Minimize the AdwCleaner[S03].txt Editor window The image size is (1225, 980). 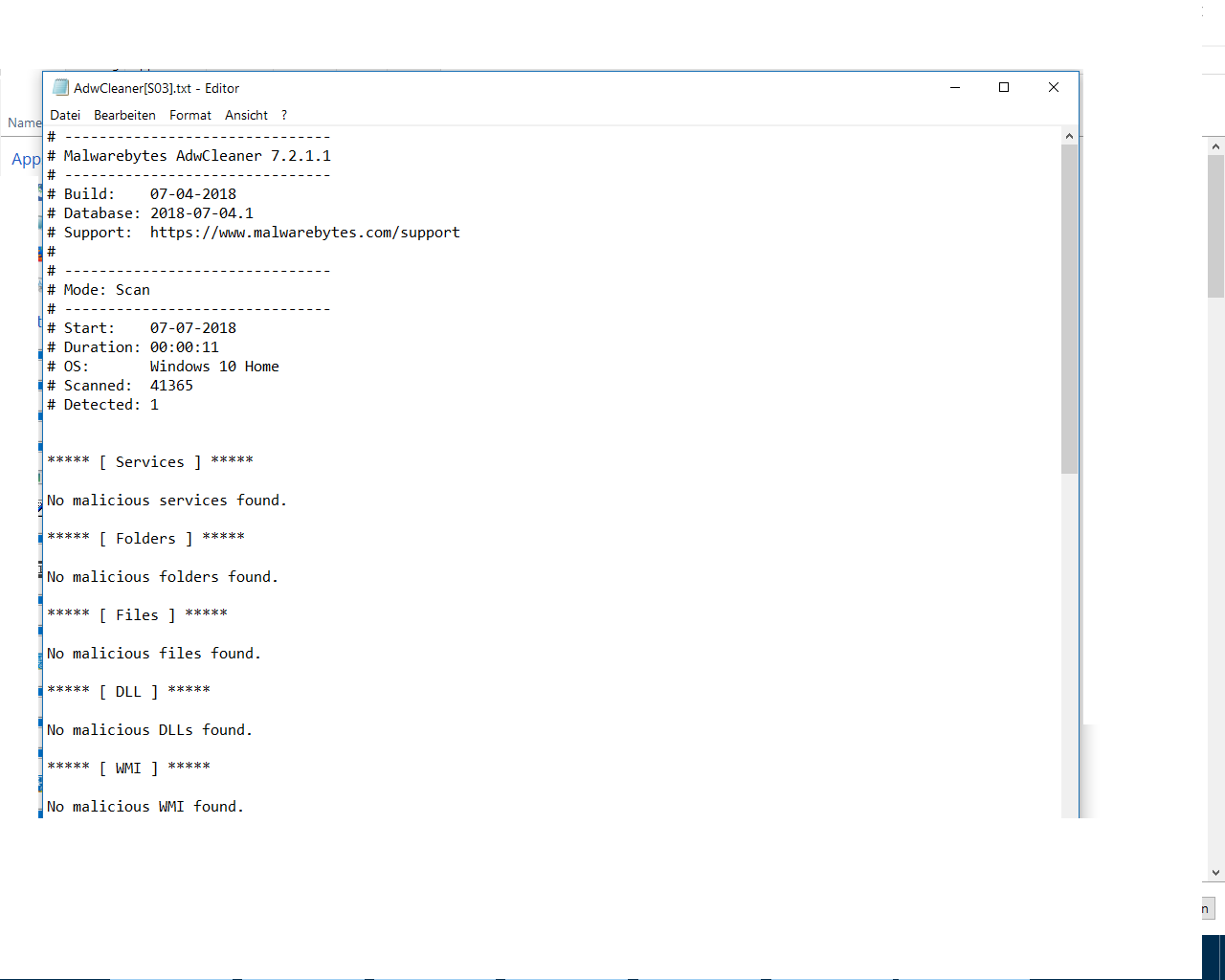955,87
